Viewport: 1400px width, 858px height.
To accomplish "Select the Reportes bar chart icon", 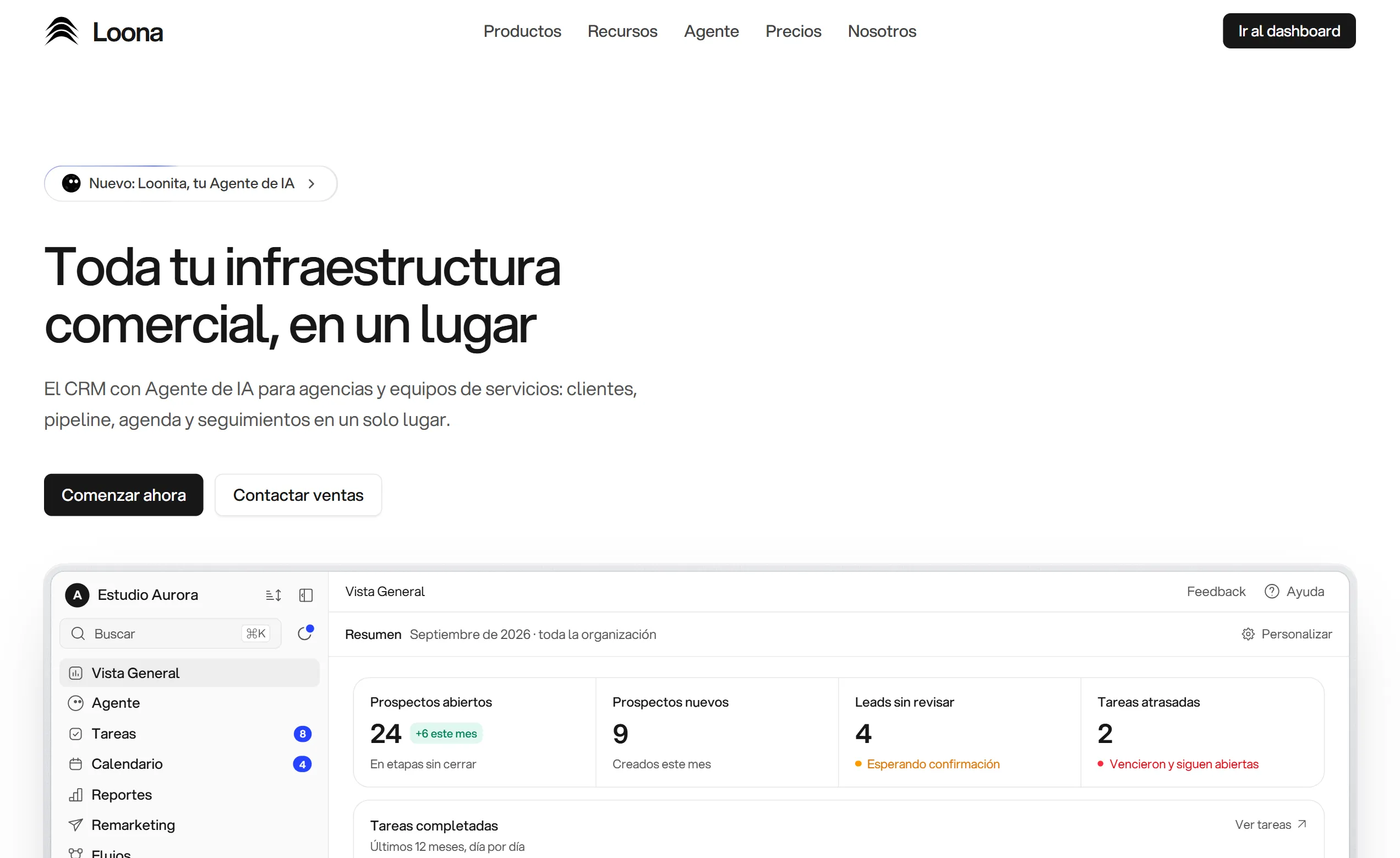I will click(75, 794).
